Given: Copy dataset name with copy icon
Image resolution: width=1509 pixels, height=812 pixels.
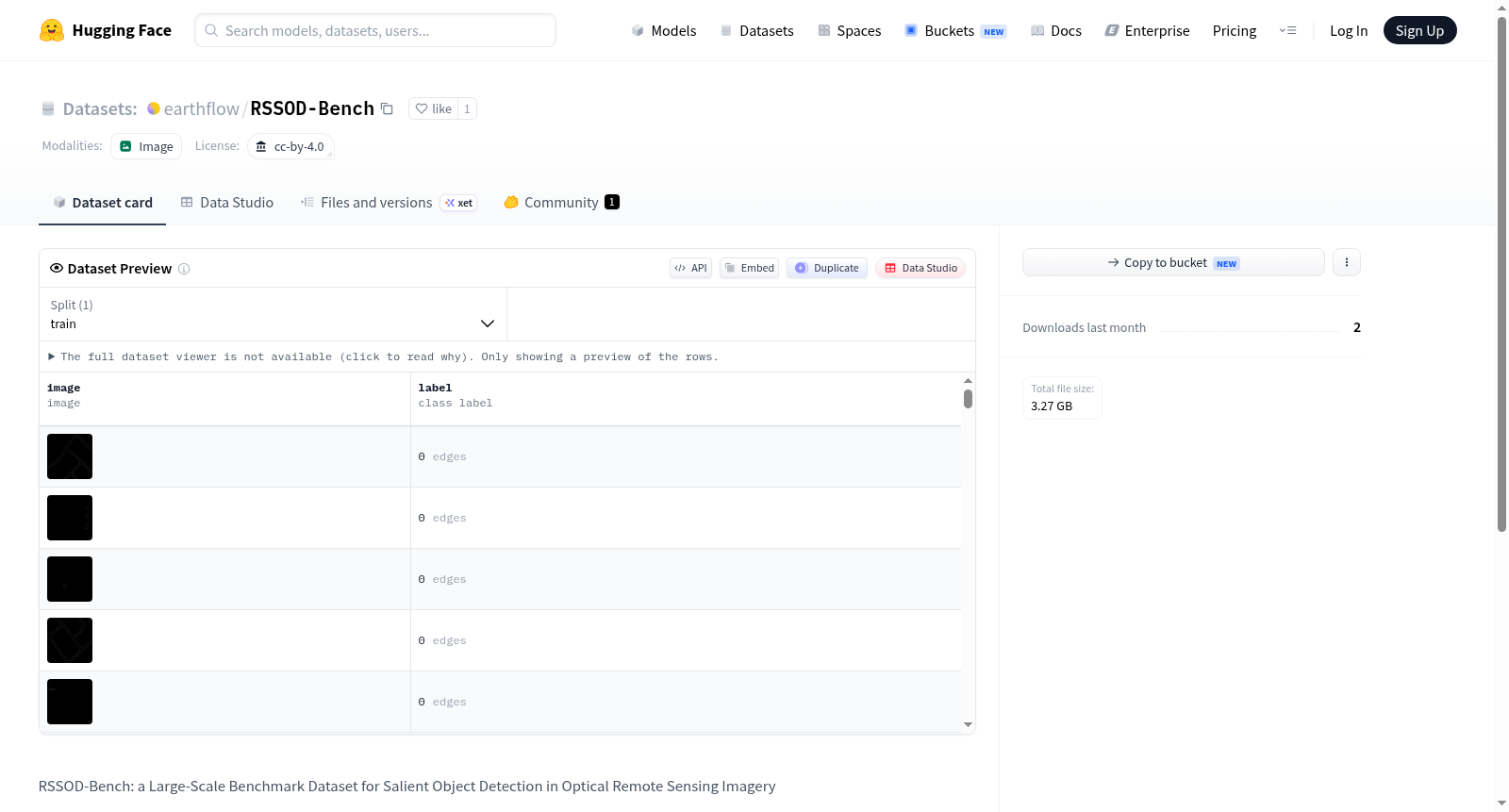Looking at the screenshot, I should (387, 108).
